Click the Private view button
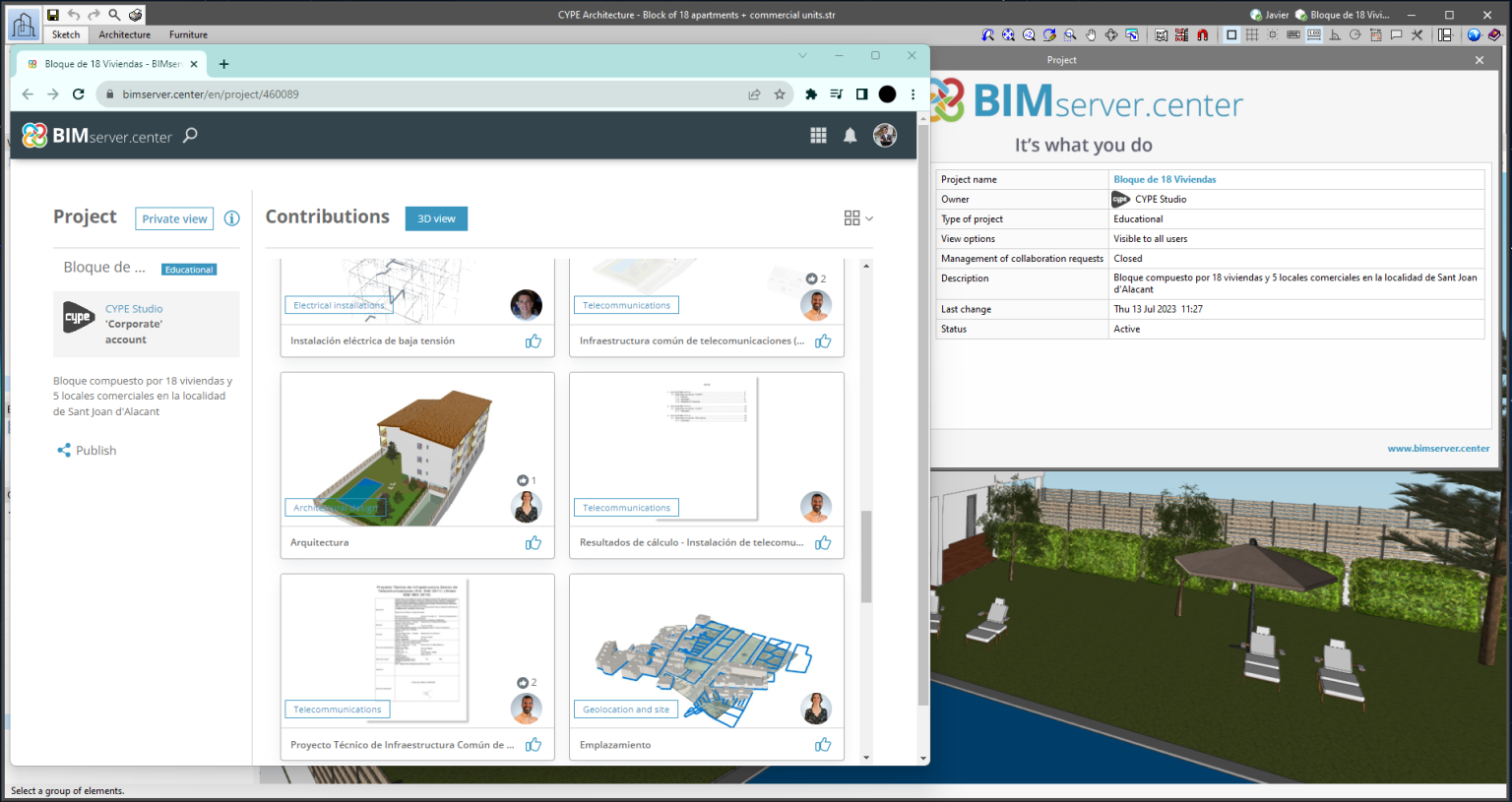 174,218
